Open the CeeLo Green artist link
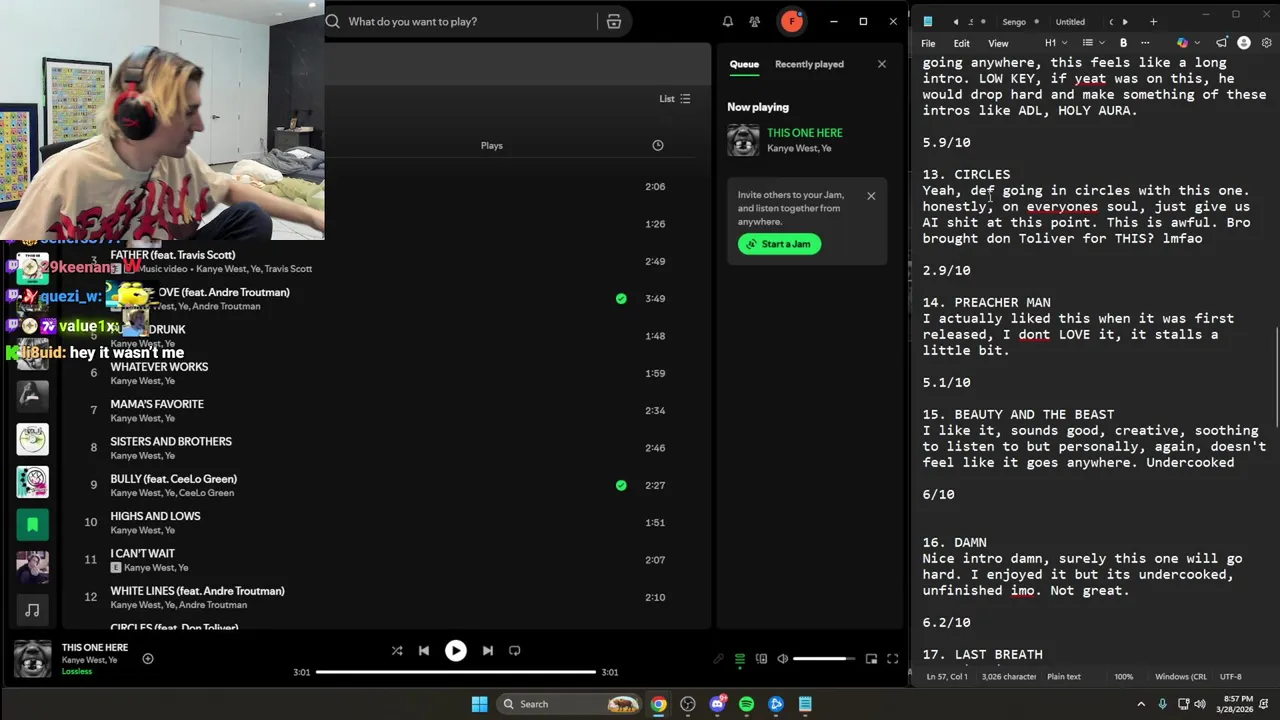The image size is (1280, 720). 206,493
